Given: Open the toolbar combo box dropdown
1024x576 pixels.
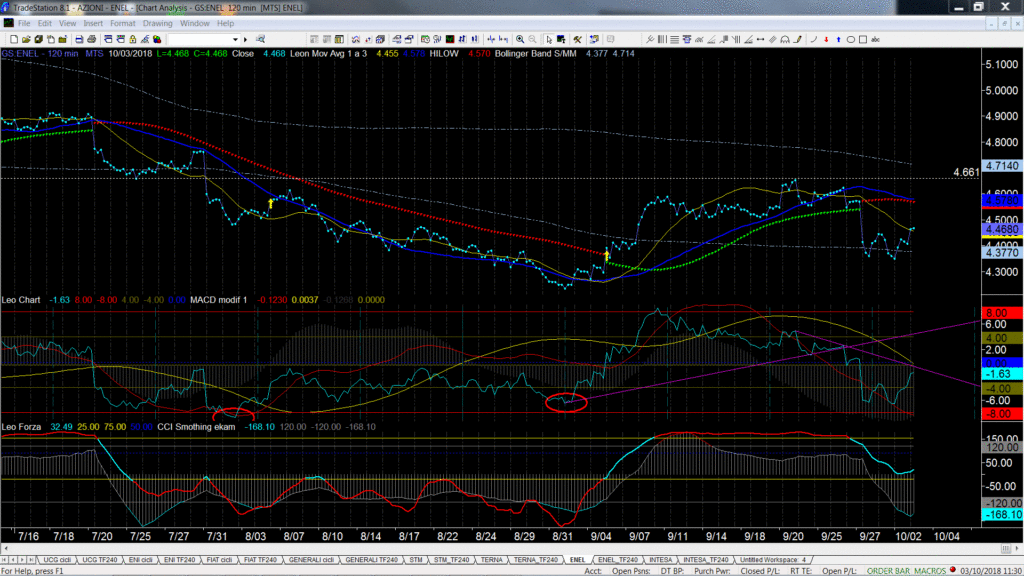Looking at the screenshot, I should [235, 39].
